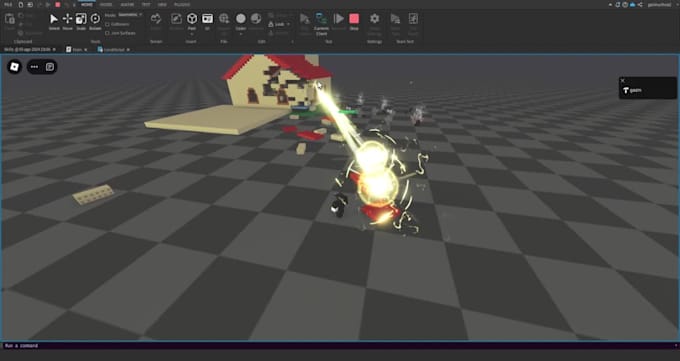680x361 pixels.
Task: Toggle the Collisions checkbox
Action: [108, 24]
